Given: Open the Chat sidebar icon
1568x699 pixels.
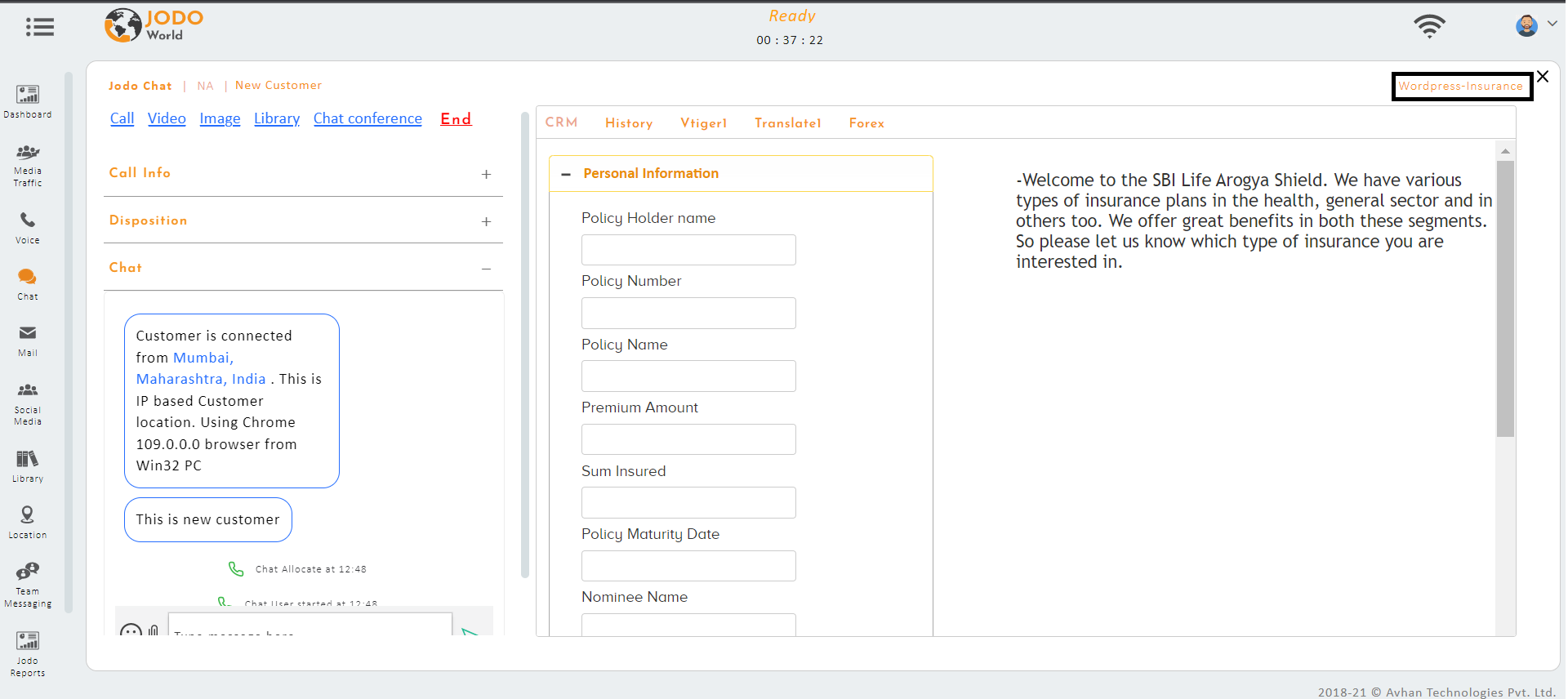Looking at the screenshot, I should [x=28, y=284].
